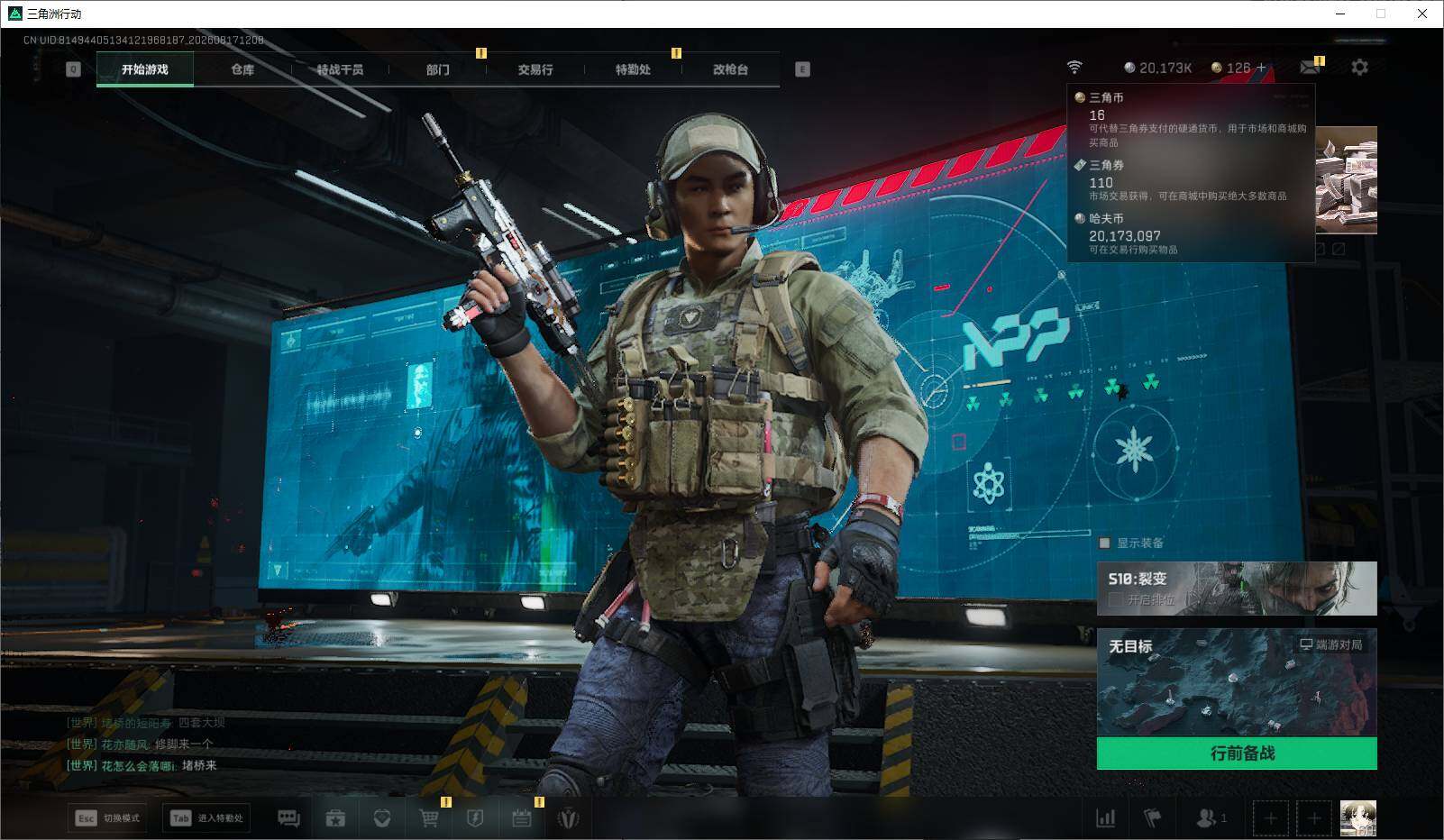Click the plus to add 三角币
Viewport: 1444px width, 840px height.
click(x=1261, y=68)
